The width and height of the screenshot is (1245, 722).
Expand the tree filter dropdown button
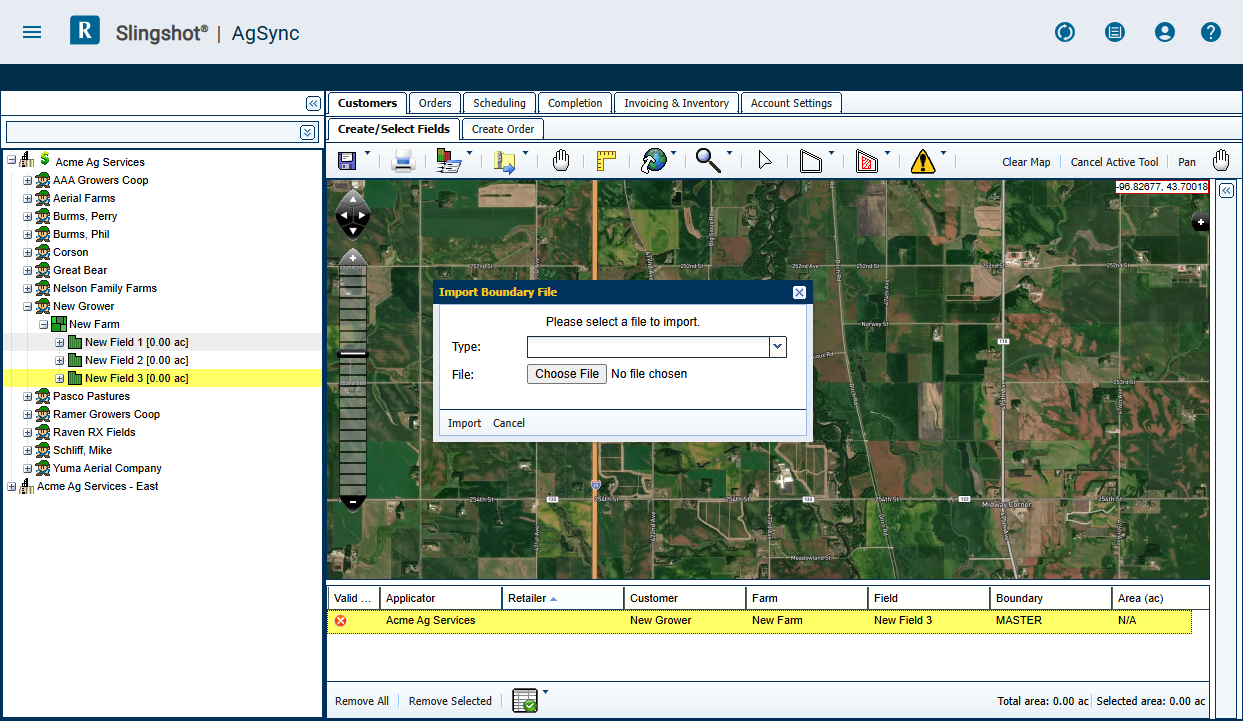pyautogui.click(x=307, y=132)
